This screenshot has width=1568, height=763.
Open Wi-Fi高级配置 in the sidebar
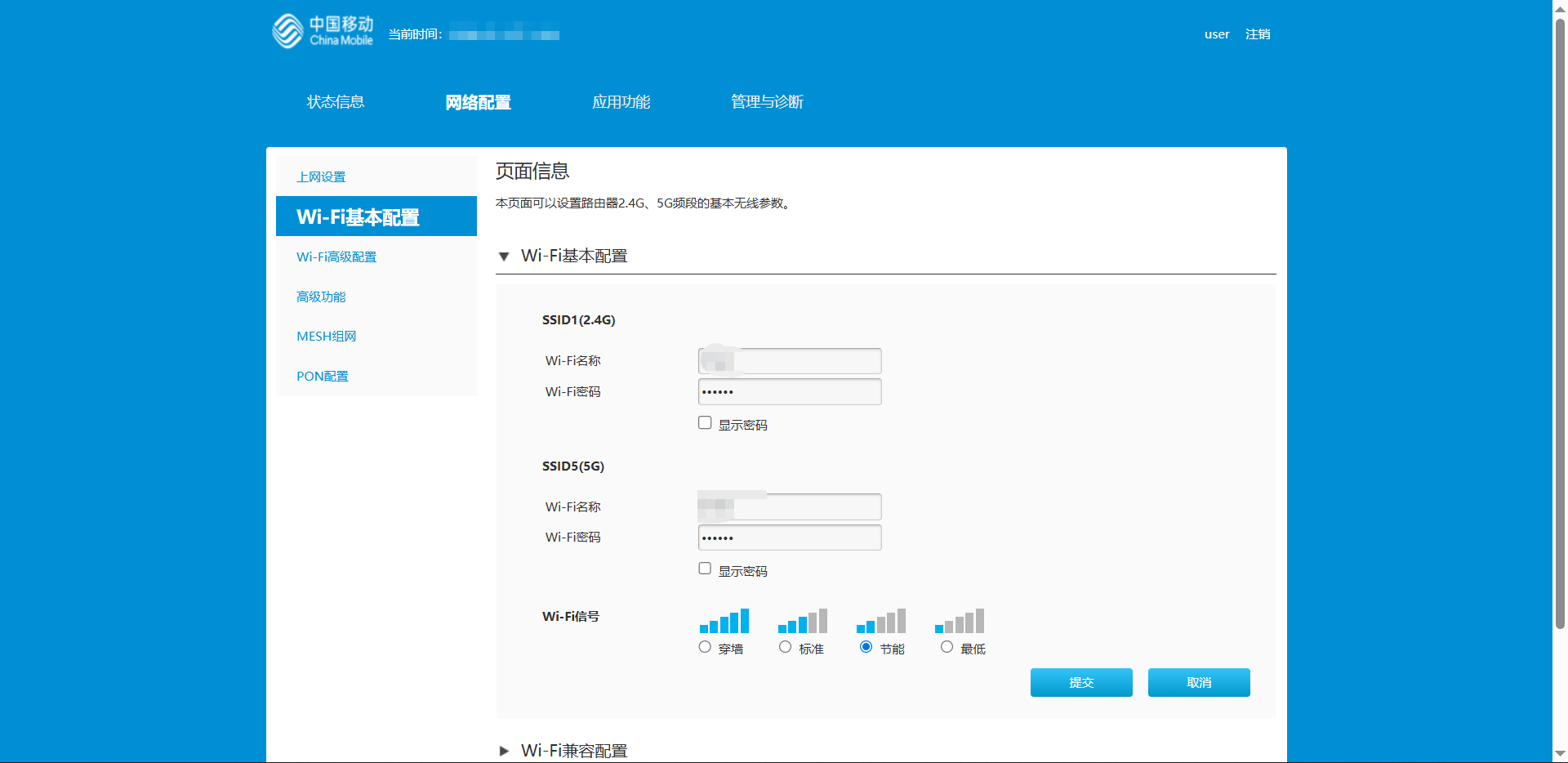[x=336, y=257]
